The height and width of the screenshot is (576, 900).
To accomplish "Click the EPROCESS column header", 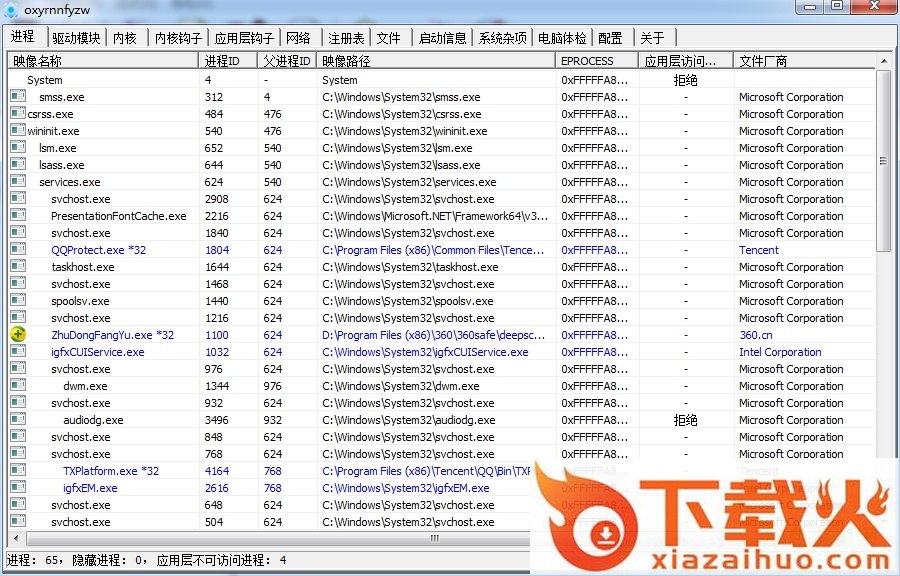I will (597, 61).
